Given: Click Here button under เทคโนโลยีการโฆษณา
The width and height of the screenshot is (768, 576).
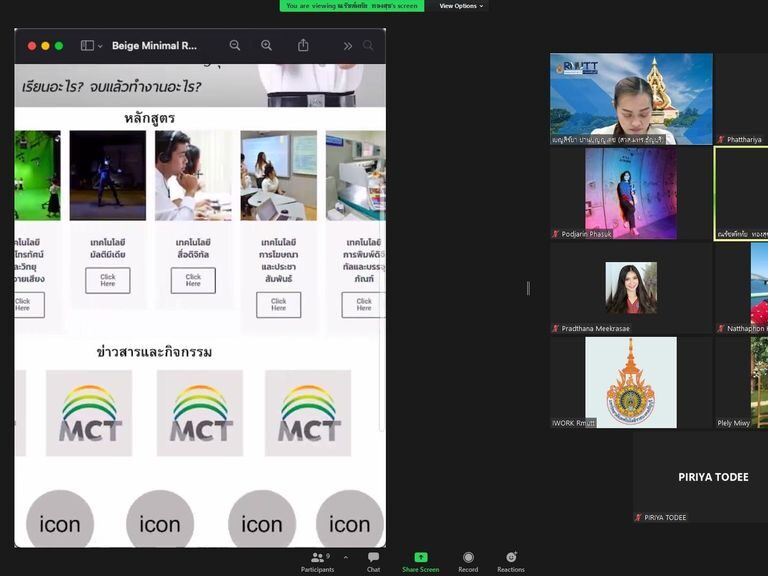Looking at the screenshot, I should click(x=278, y=305).
